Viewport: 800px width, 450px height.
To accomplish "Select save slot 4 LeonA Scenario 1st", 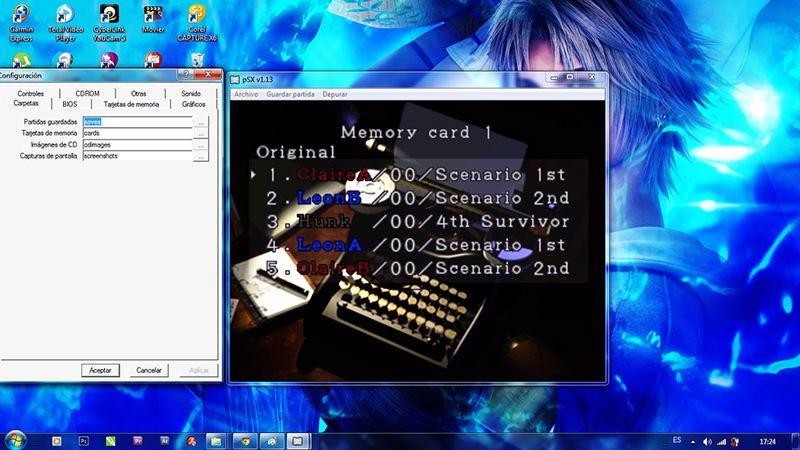I will click(416, 245).
